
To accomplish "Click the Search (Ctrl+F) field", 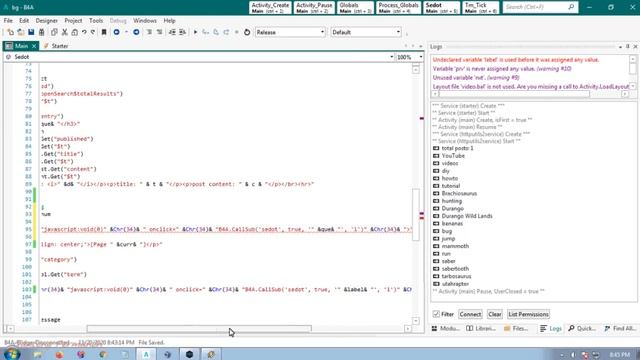I will (540, 7).
